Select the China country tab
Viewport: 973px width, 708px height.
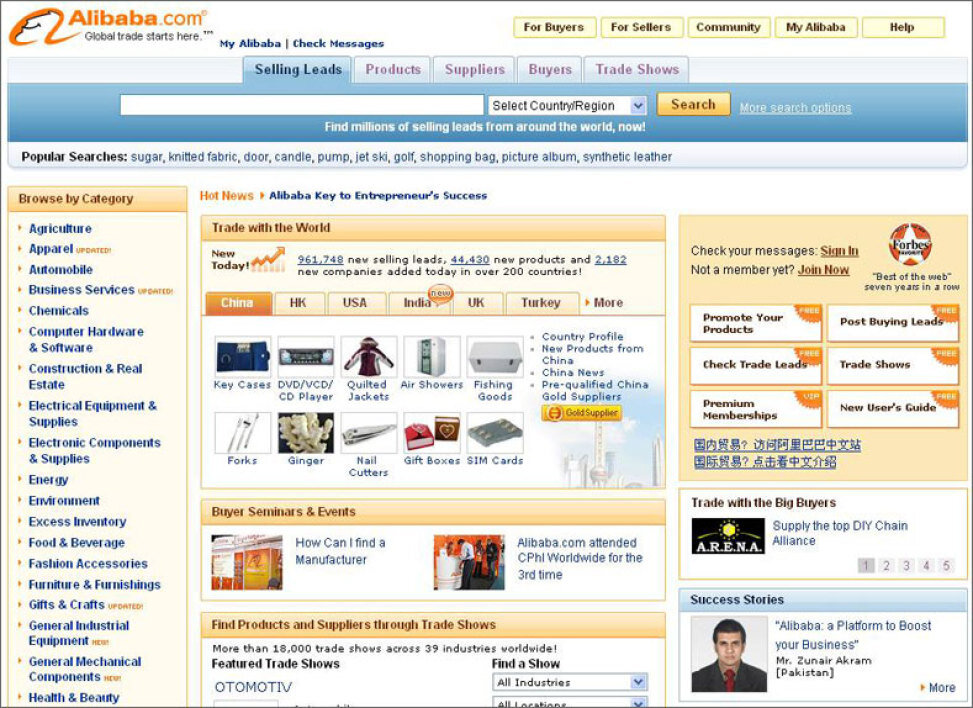(238, 303)
